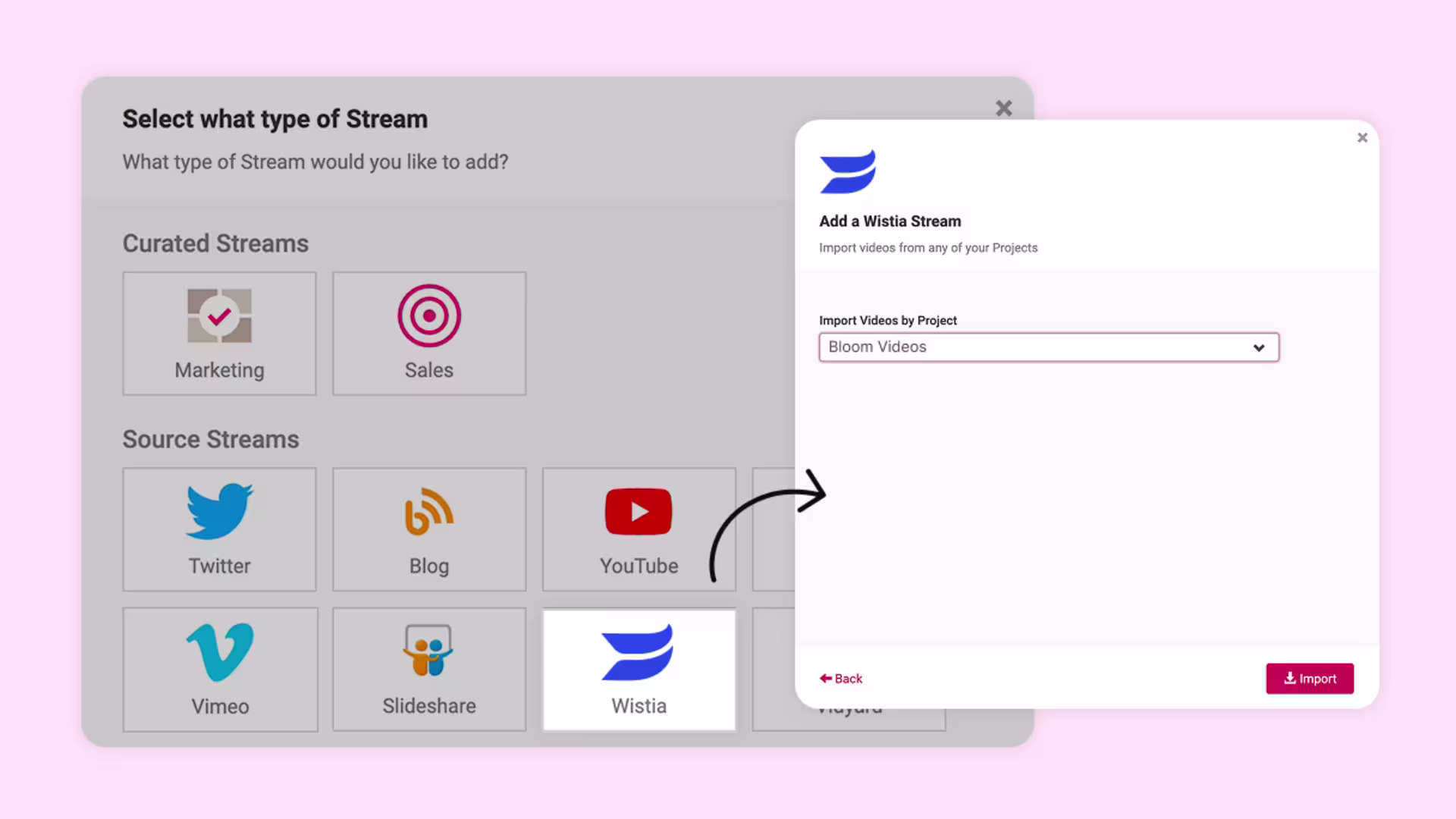Viewport: 1456px width, 819px height.
Task: Click the partially hidden tile right of YouTube
Action: point(773,529)
